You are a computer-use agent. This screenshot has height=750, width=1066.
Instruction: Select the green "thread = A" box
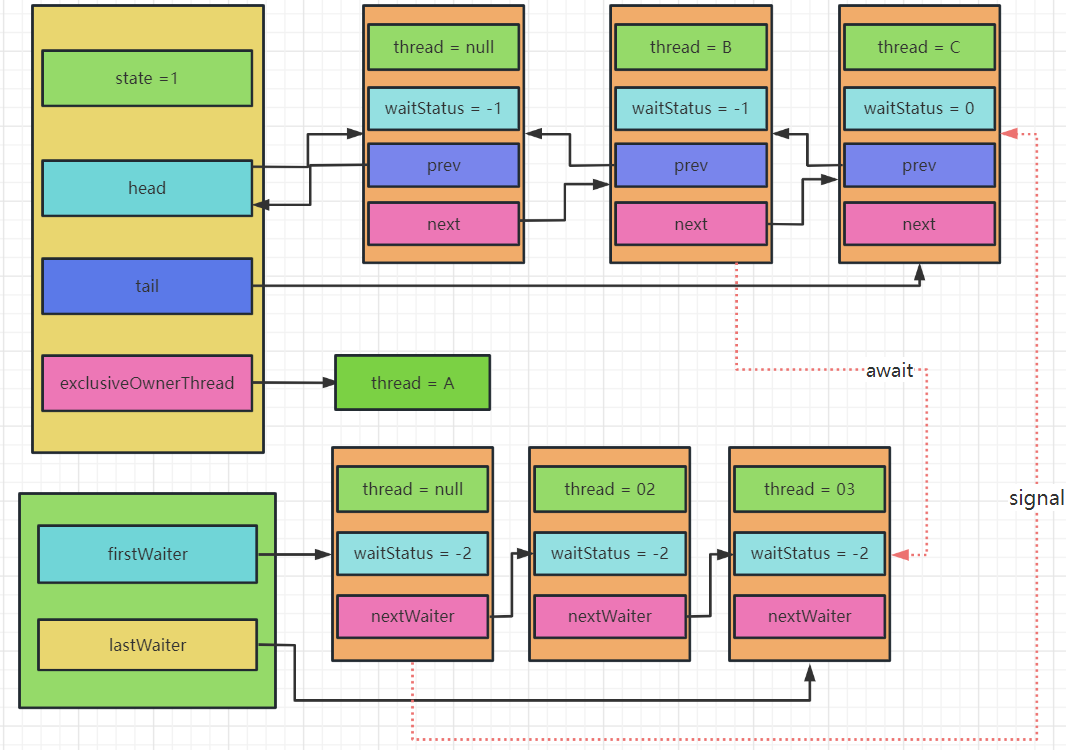pyautogui.click(x=412, y=383)
